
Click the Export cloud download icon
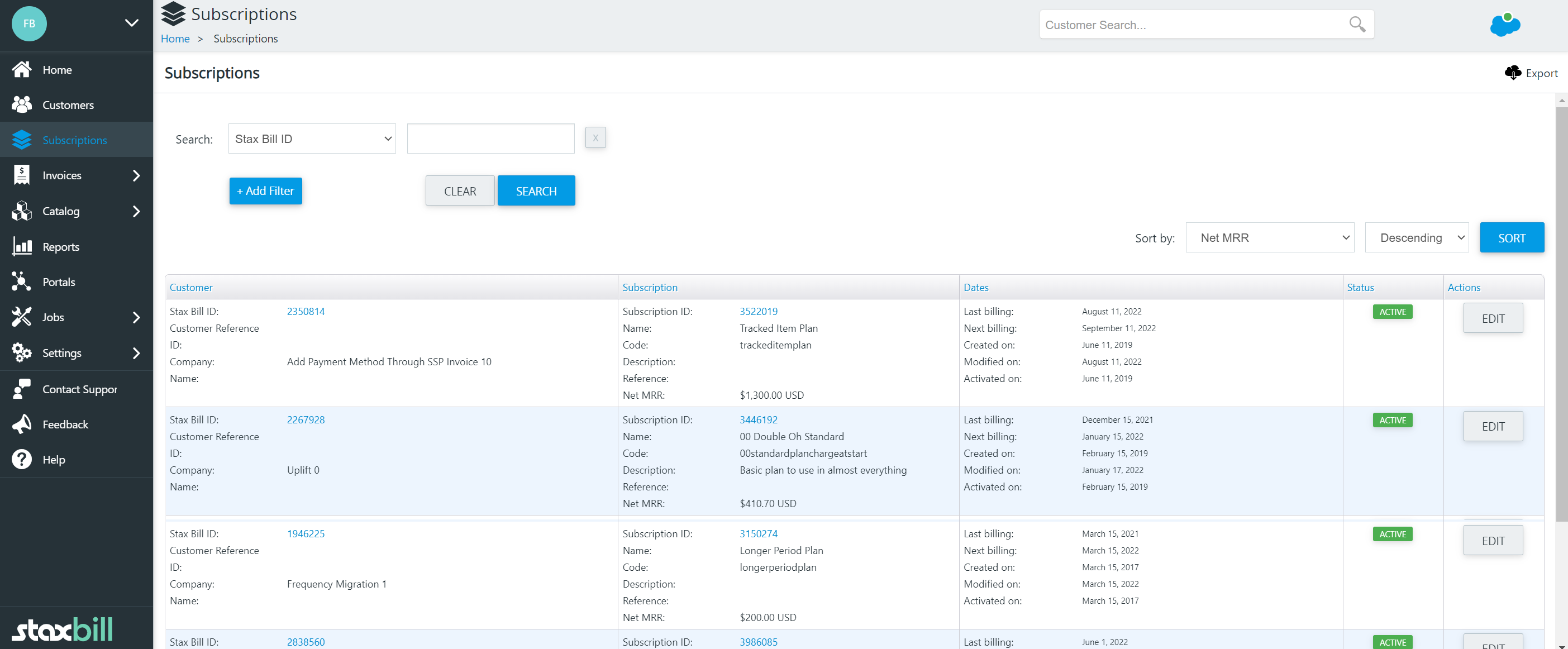pyautogui.click(x=1513, y=73)
